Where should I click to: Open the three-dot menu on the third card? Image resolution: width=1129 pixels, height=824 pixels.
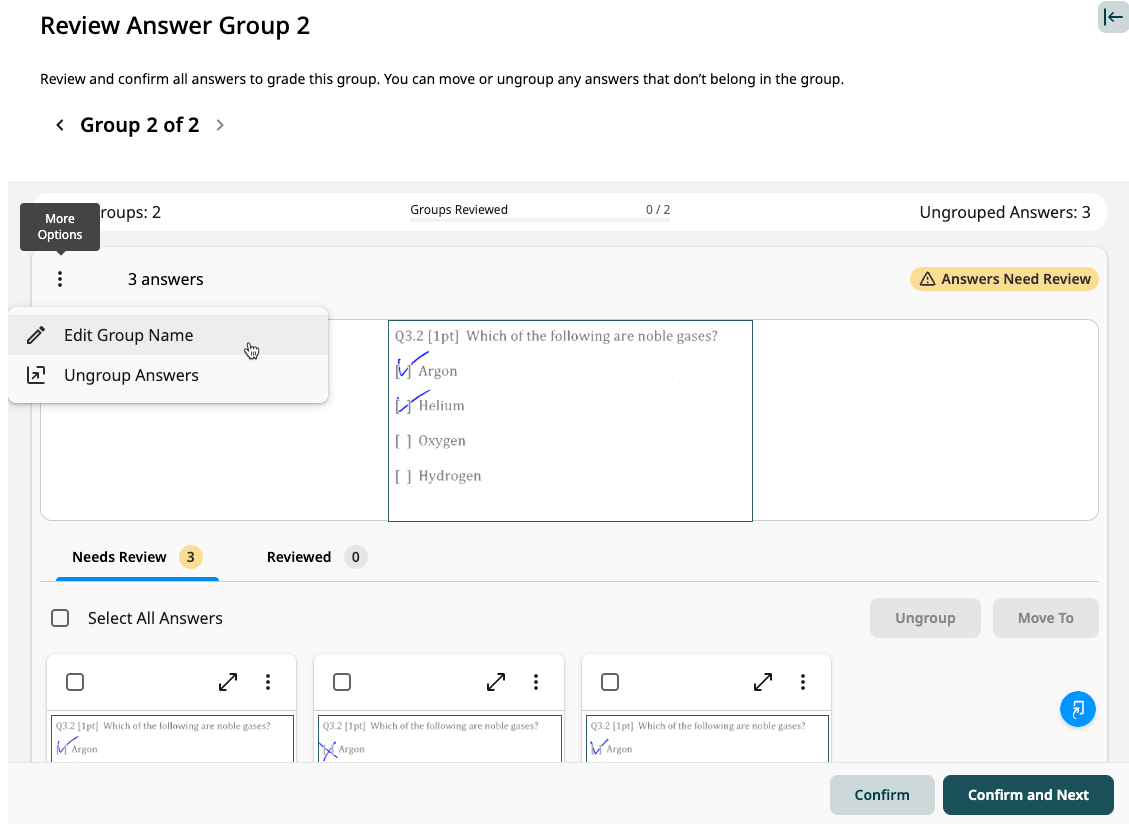point(803,681)
